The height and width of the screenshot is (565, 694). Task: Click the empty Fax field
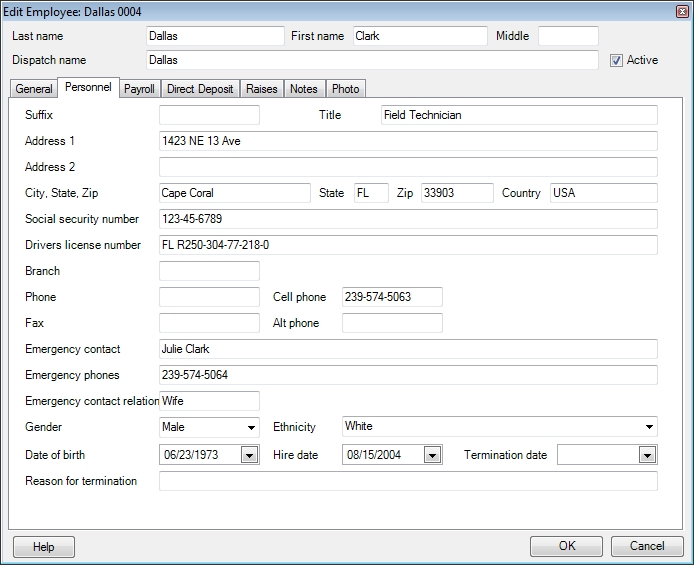(x=209, y=323)
